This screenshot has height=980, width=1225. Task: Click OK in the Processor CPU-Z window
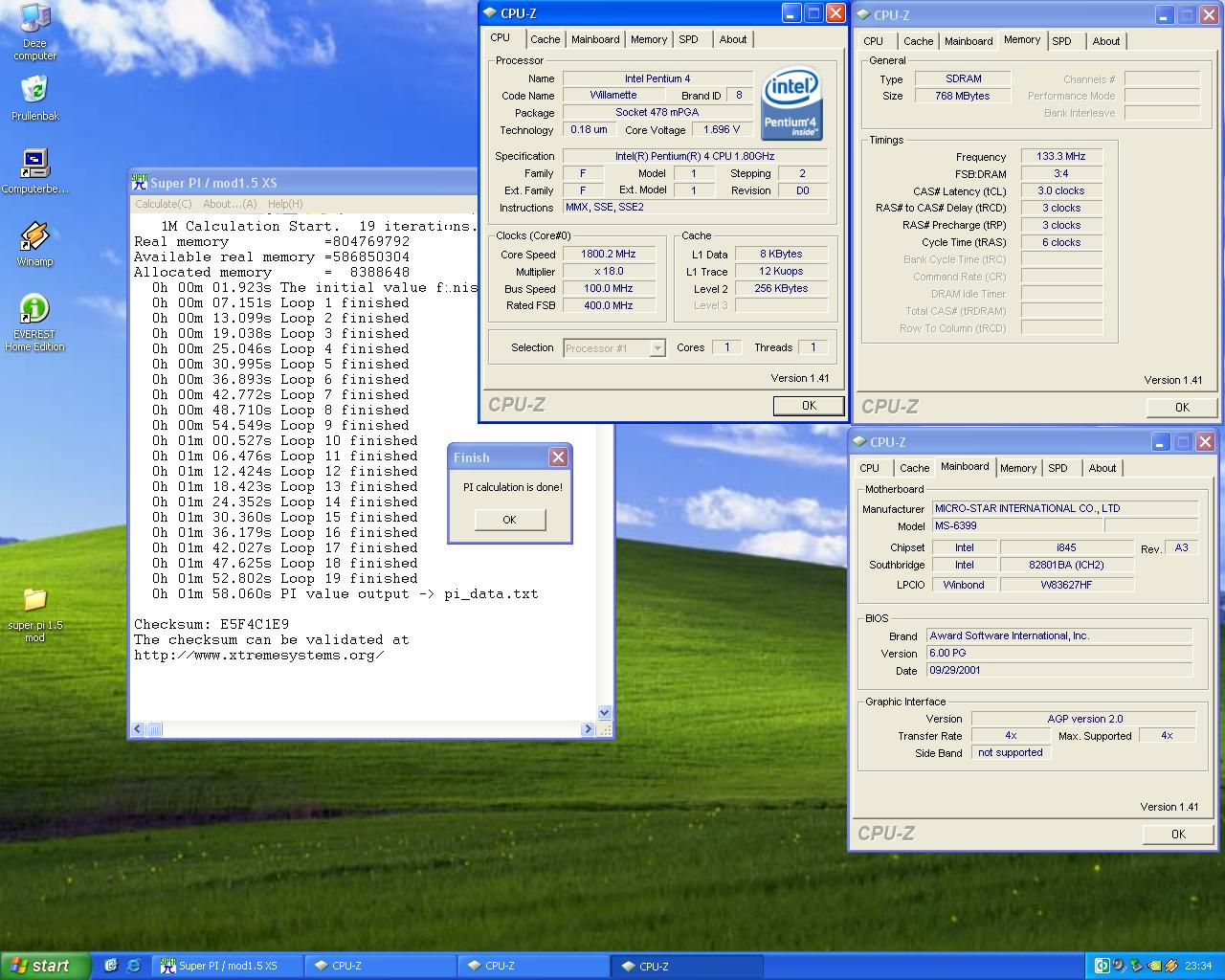point(809,406)
